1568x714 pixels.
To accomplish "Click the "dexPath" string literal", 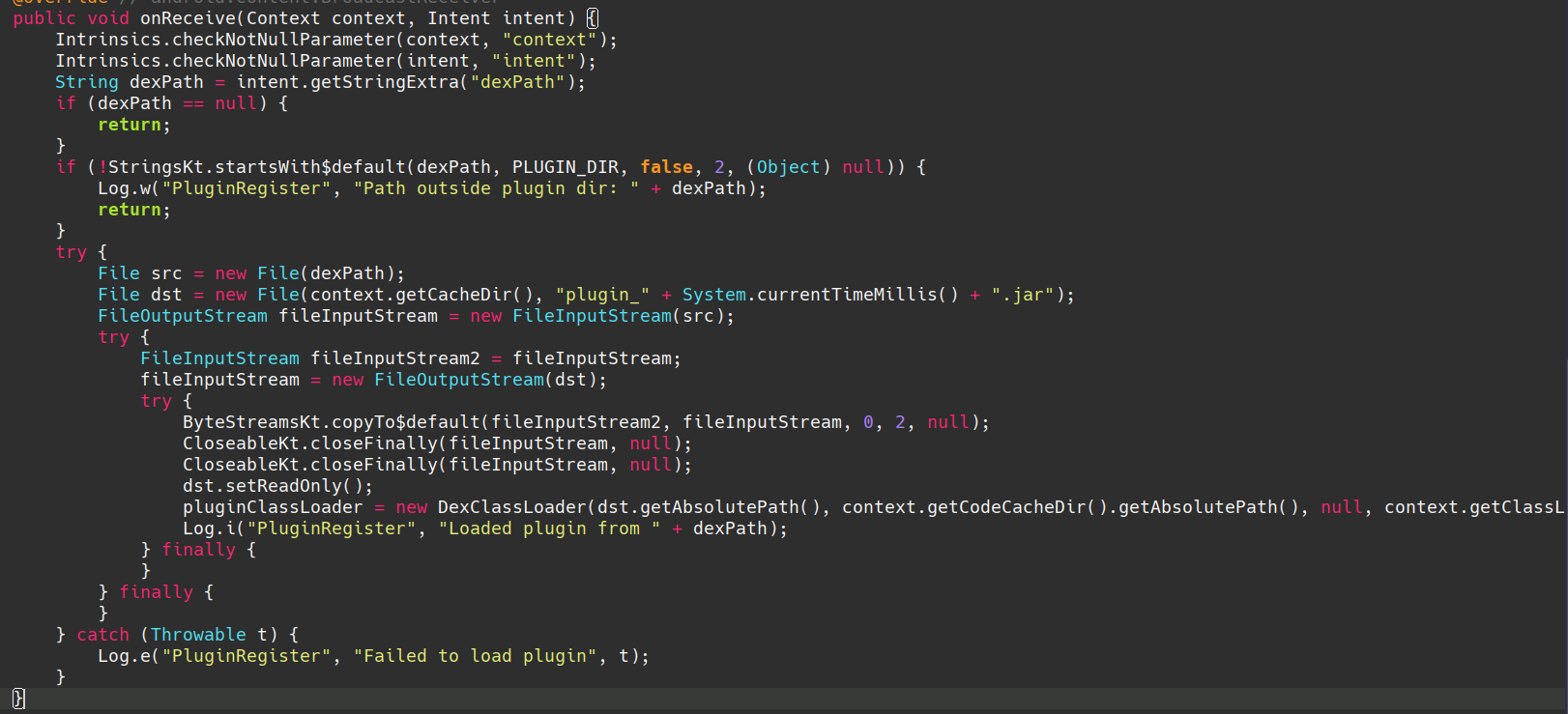I will (517, 82).
